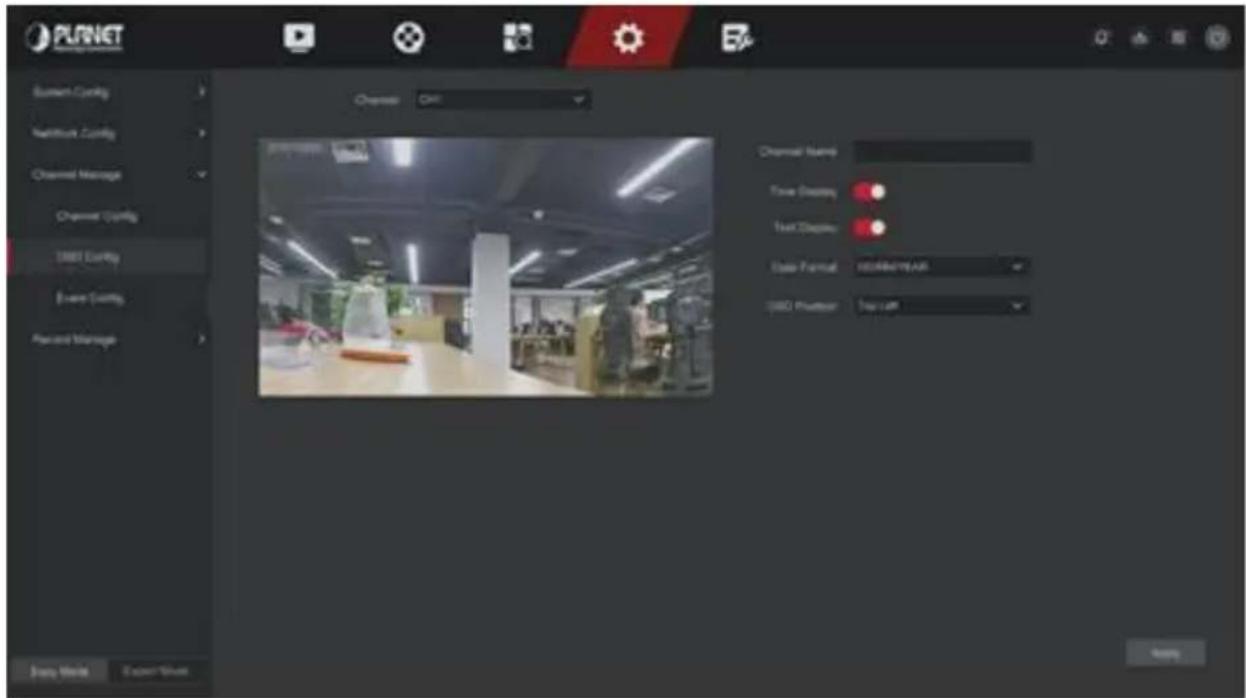
Task: Select OSD Config in the sidebar
Action: click(107, 257)
